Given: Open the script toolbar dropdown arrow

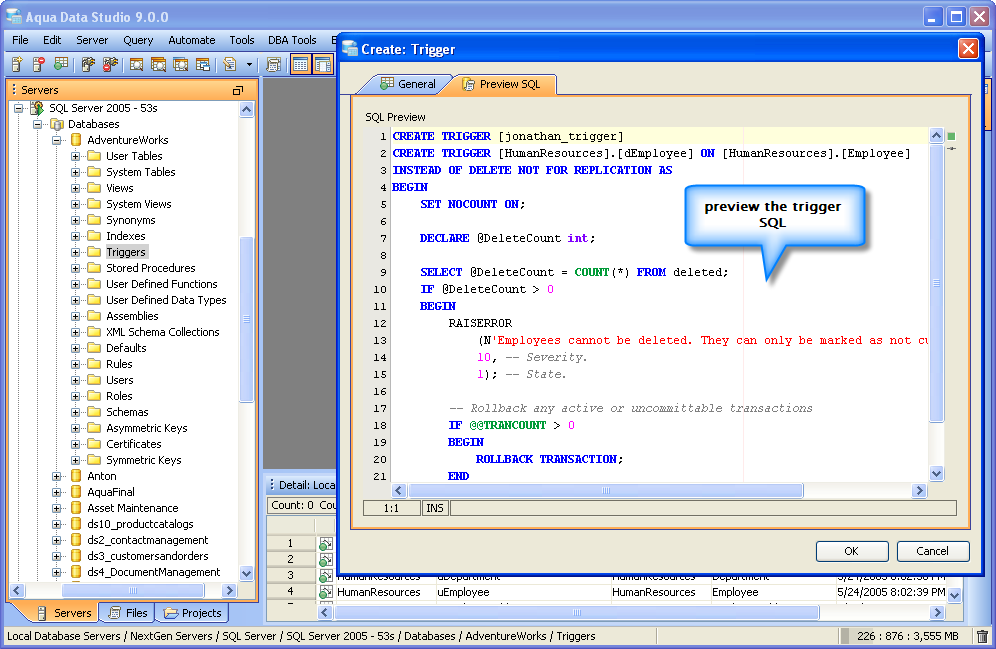Looking at the screenshot, I should (x=249, y=65).
